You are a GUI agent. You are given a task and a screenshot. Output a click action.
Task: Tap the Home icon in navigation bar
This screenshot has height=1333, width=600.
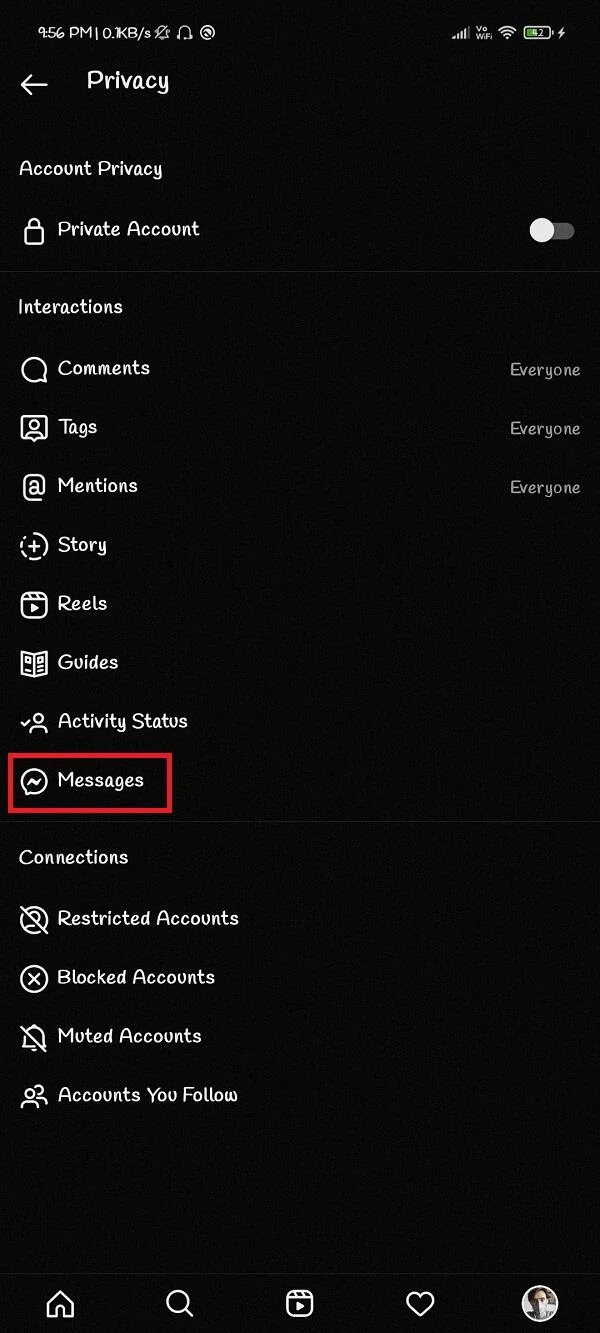click(x=60, y=1303)
